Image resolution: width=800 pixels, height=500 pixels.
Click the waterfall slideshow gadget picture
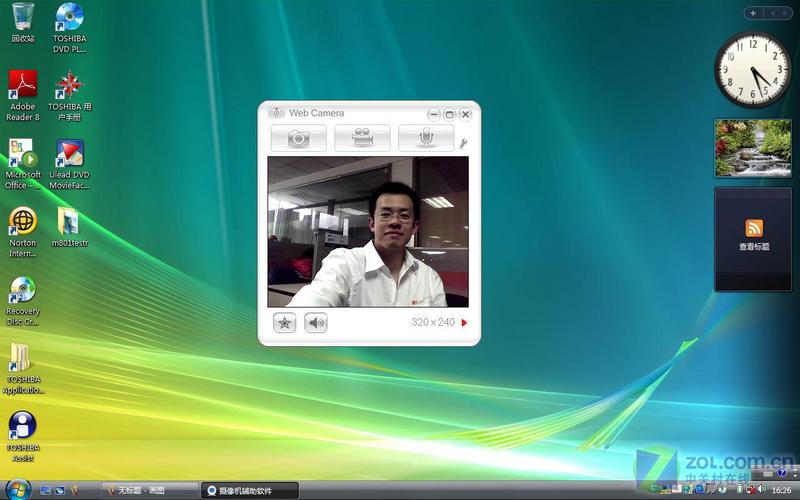(753, 148)
